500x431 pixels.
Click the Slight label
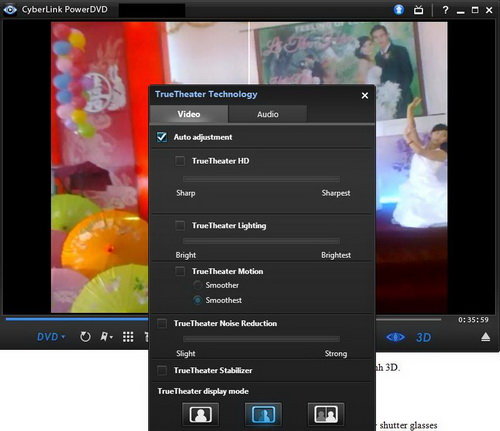click(x=186, y=354)
